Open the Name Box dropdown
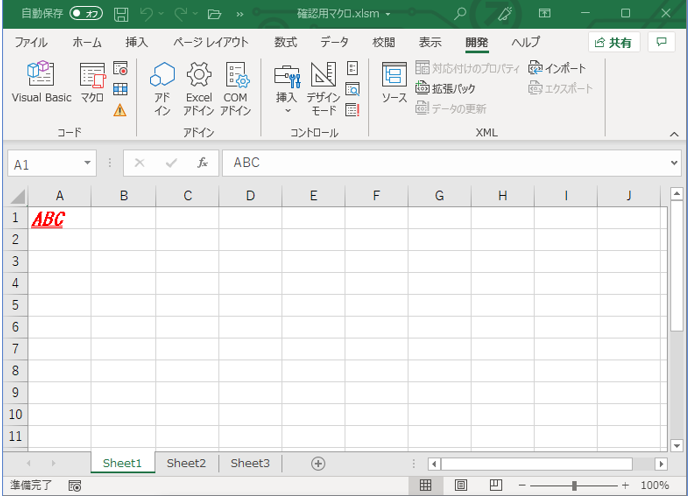Image resolution: width=688 pixels, height=496 pixels. click(87, 163)
